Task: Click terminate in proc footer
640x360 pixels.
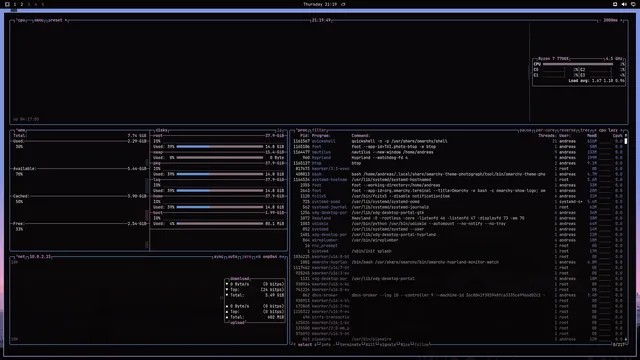Action: (x=350, y=344)
